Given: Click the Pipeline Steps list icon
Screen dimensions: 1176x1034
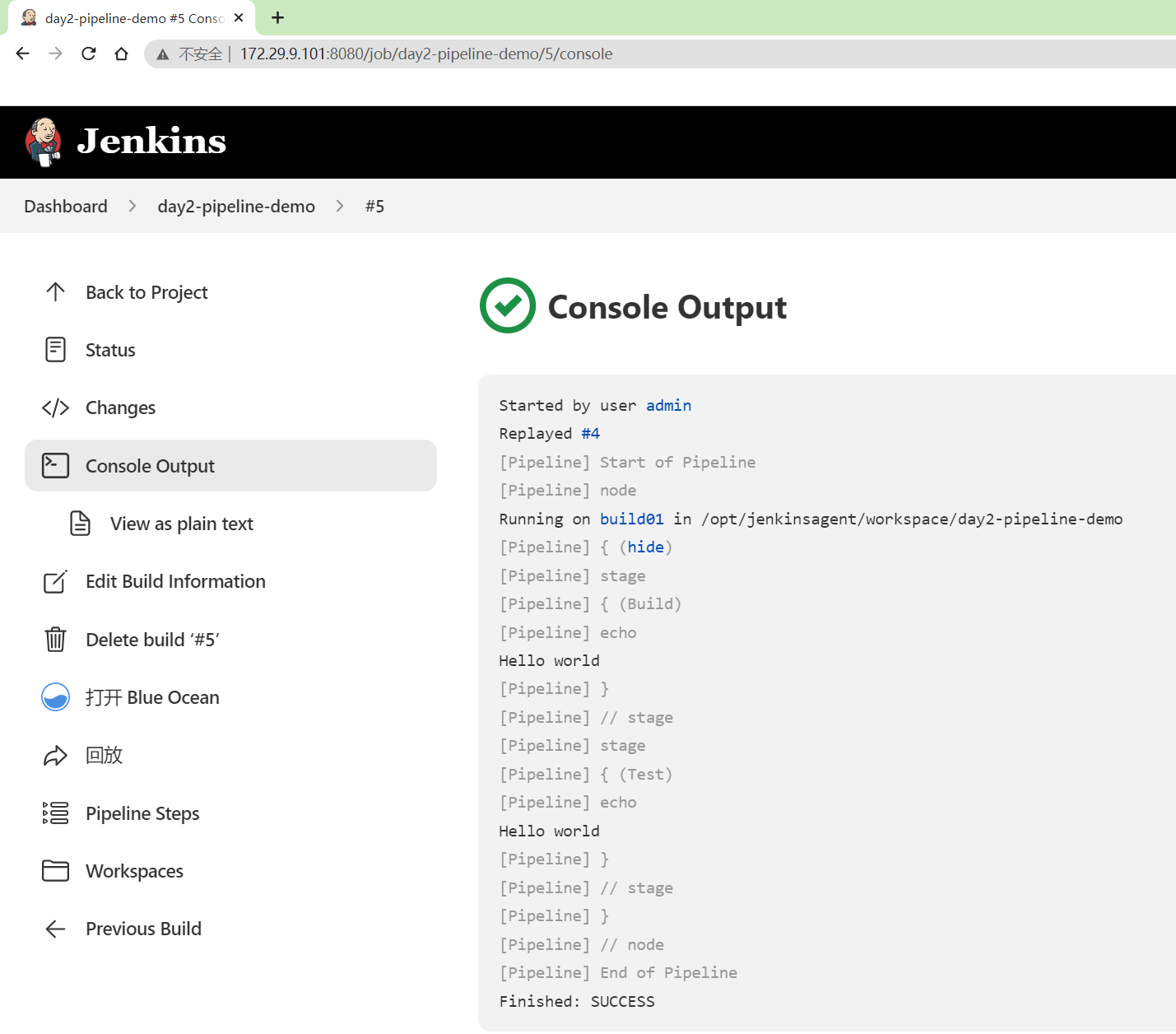Looking at the screenshot, I should [55, 813].
